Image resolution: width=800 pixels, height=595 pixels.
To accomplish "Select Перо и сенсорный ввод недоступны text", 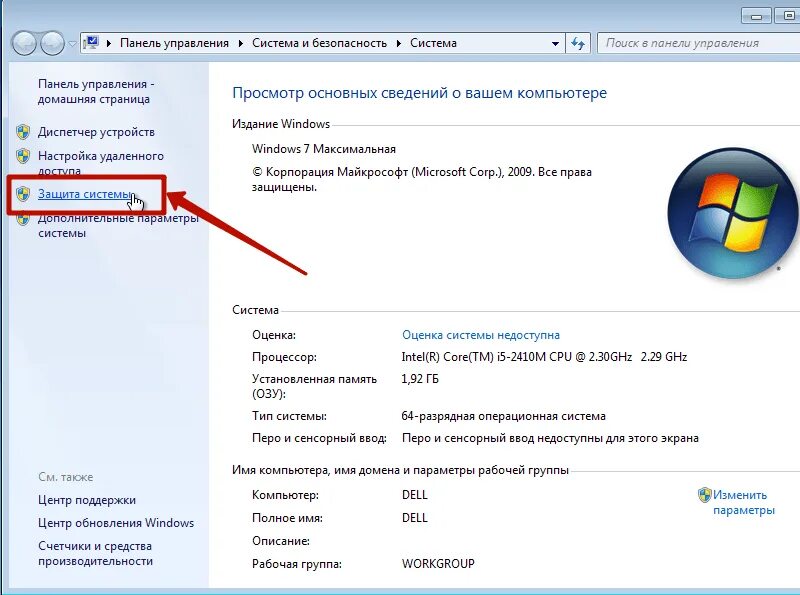I will [x=551, y=438].
